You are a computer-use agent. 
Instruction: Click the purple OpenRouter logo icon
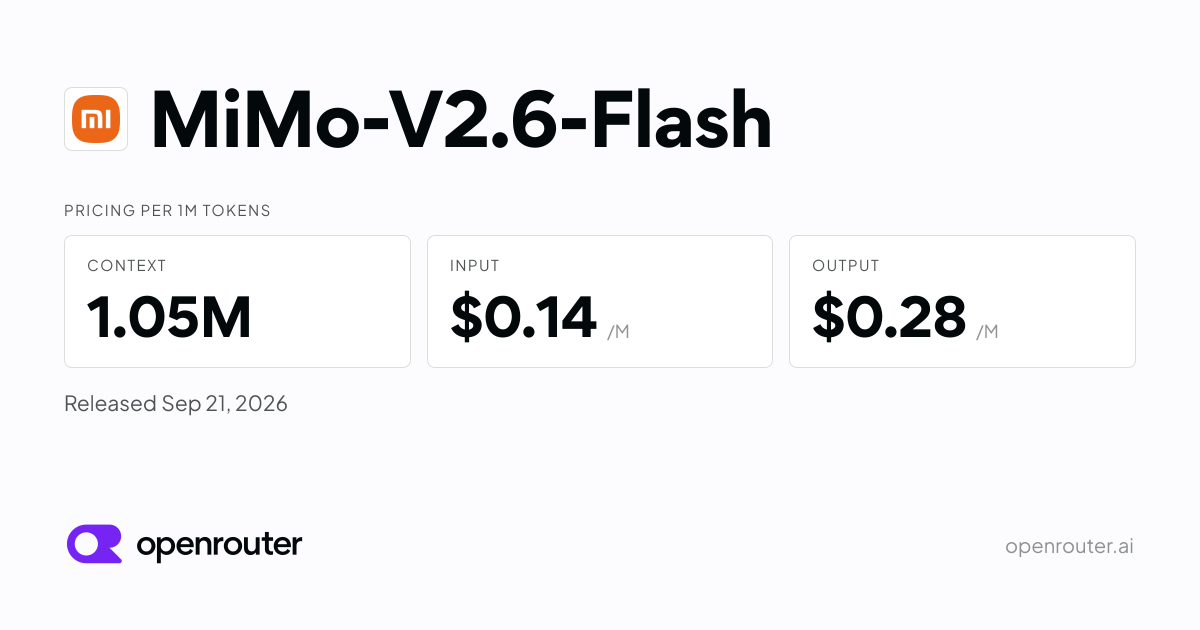[94, 544]
